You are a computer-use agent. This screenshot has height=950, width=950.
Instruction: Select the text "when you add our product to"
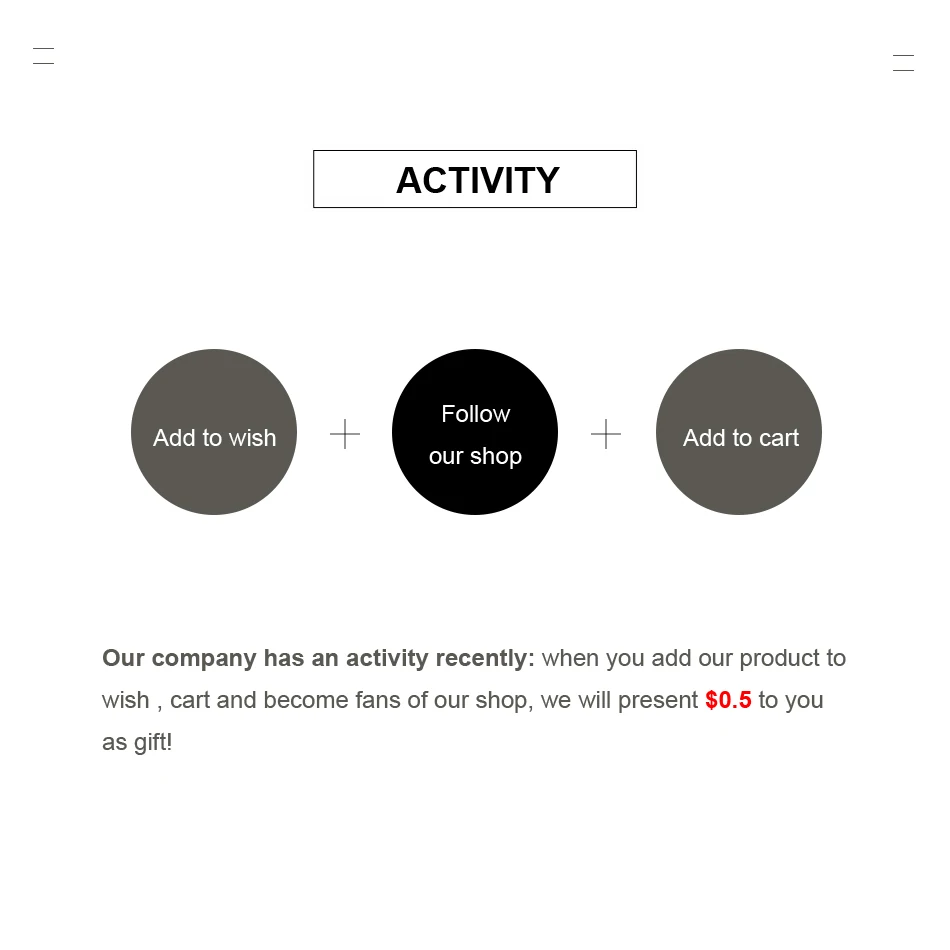694,659
